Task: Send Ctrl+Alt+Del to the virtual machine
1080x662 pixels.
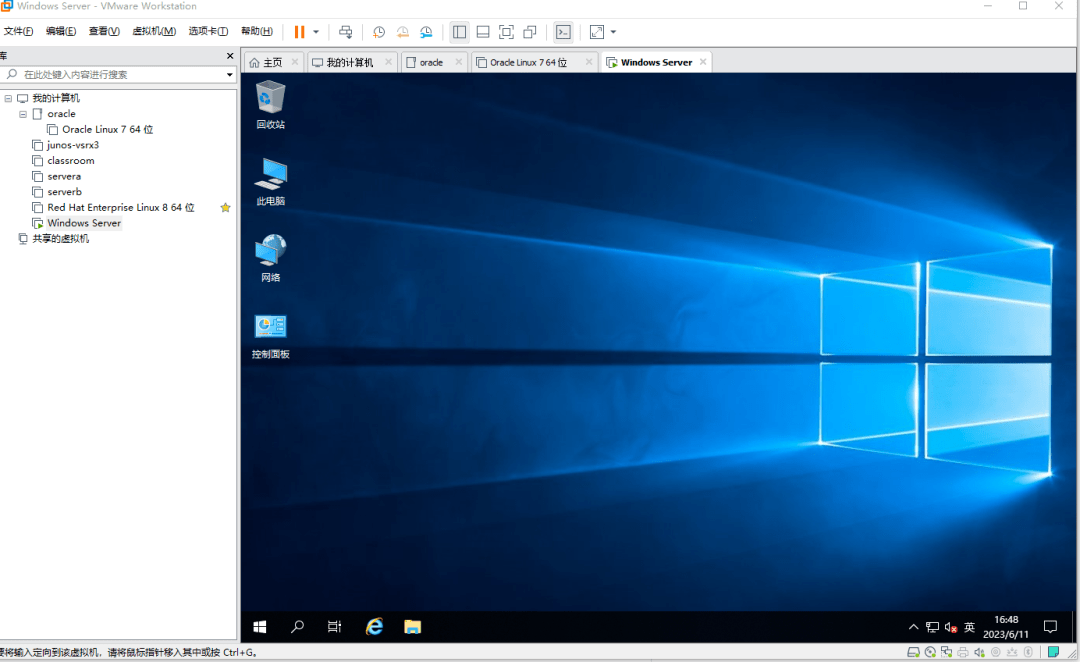Action: click(x=346, y=32)
